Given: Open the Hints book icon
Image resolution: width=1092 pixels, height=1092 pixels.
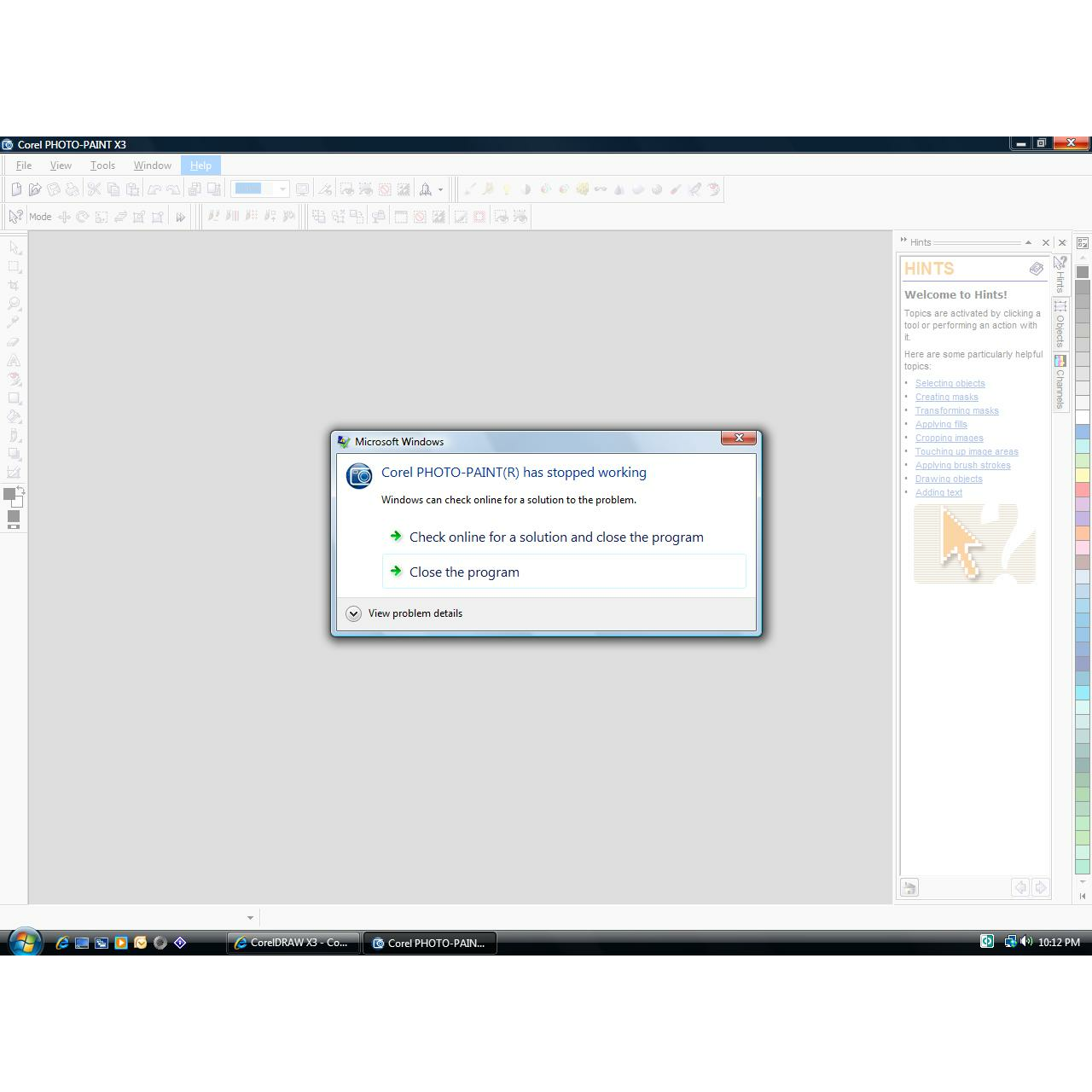Looking at the screenshot, I should [1036, 269].
